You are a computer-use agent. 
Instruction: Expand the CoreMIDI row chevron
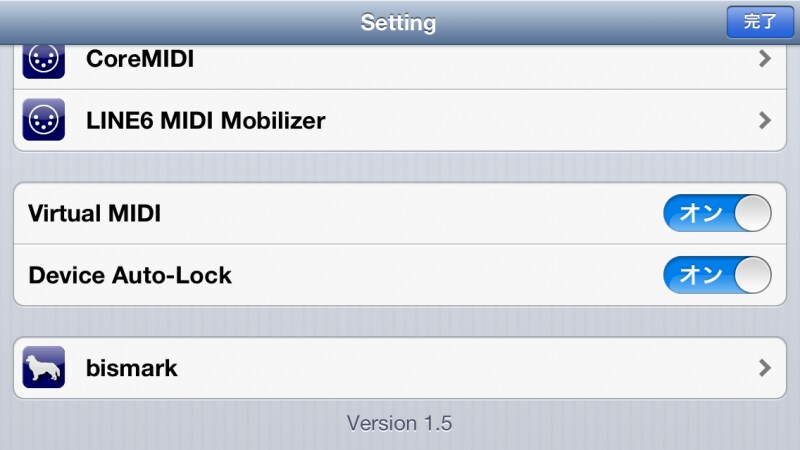click(x=764, y=59)
